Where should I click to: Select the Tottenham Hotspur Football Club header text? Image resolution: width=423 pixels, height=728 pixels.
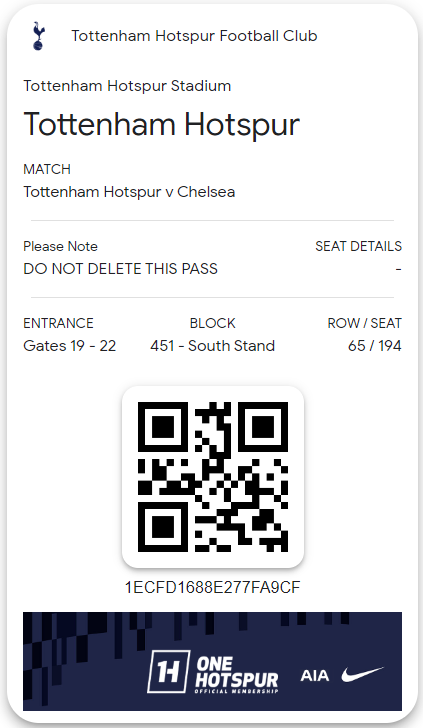(194, 36)
